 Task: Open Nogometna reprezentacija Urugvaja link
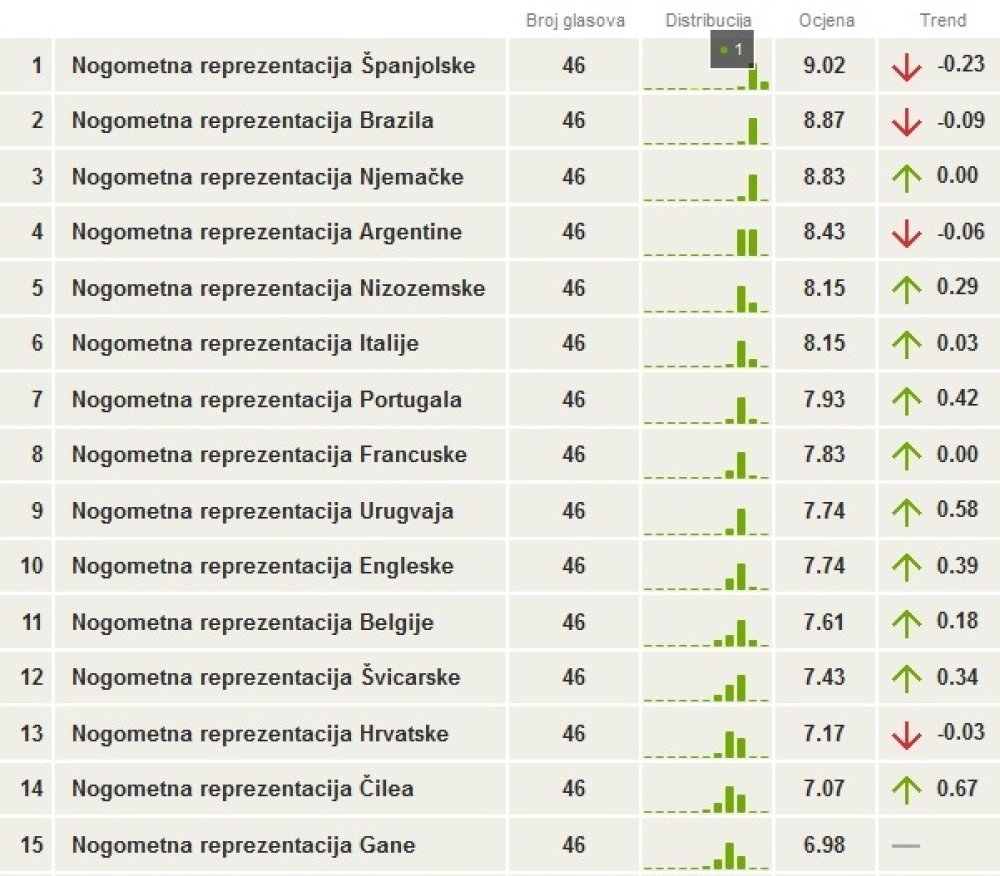263,511
